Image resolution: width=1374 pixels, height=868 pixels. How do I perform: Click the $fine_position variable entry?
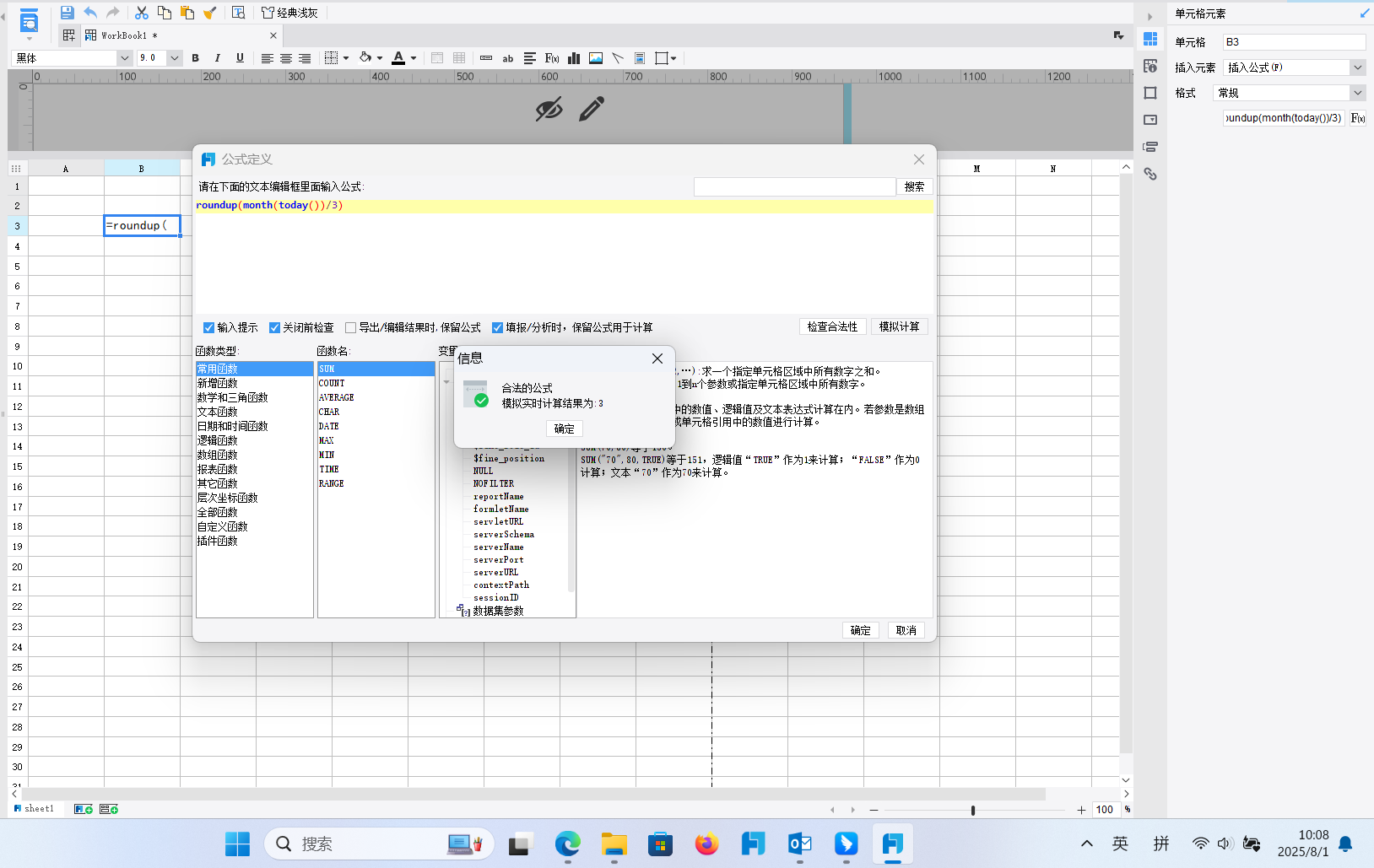click(508, 458)
